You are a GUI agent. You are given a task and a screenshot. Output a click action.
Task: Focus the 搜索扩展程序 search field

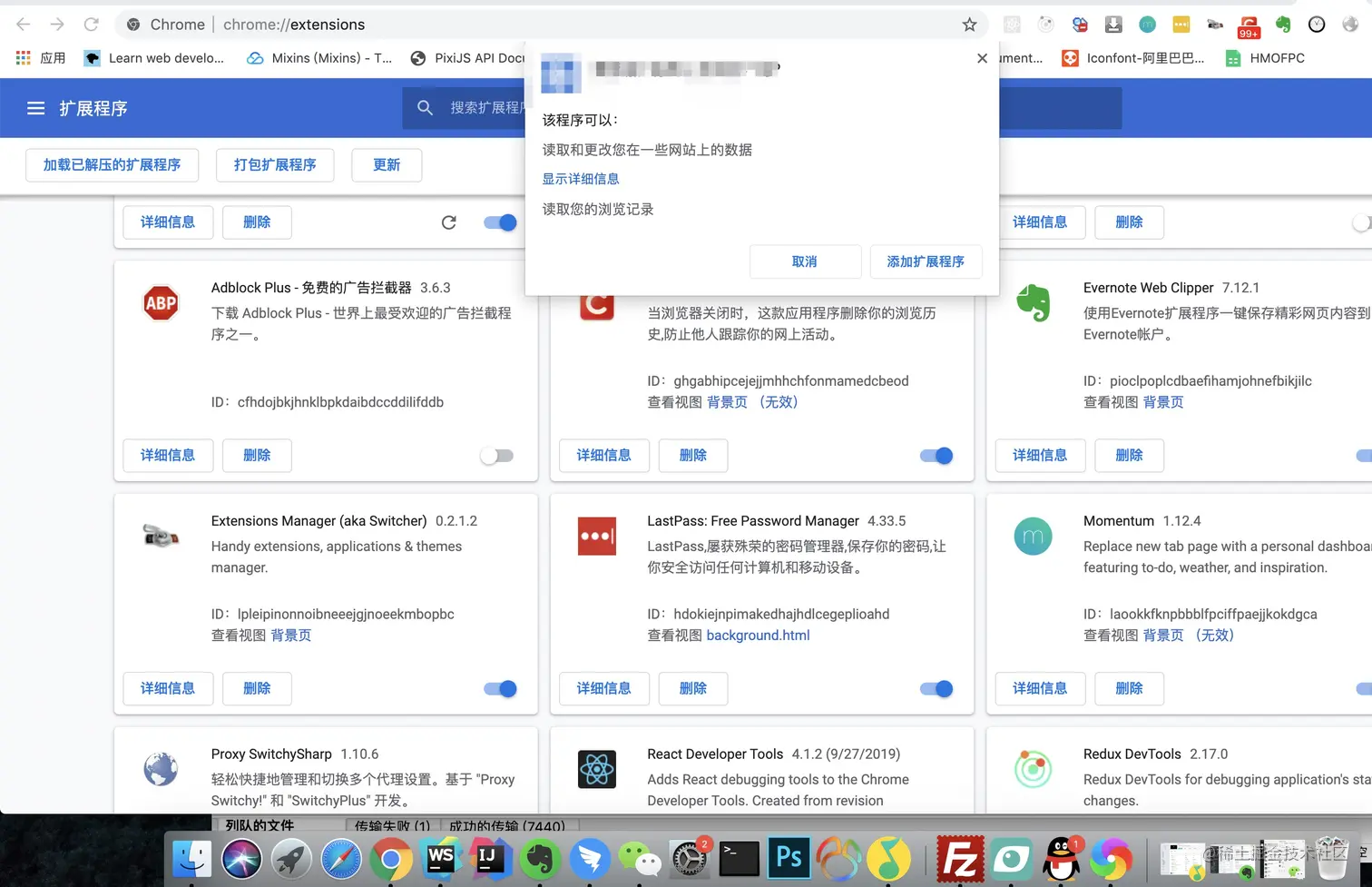(x=488, y=108)
